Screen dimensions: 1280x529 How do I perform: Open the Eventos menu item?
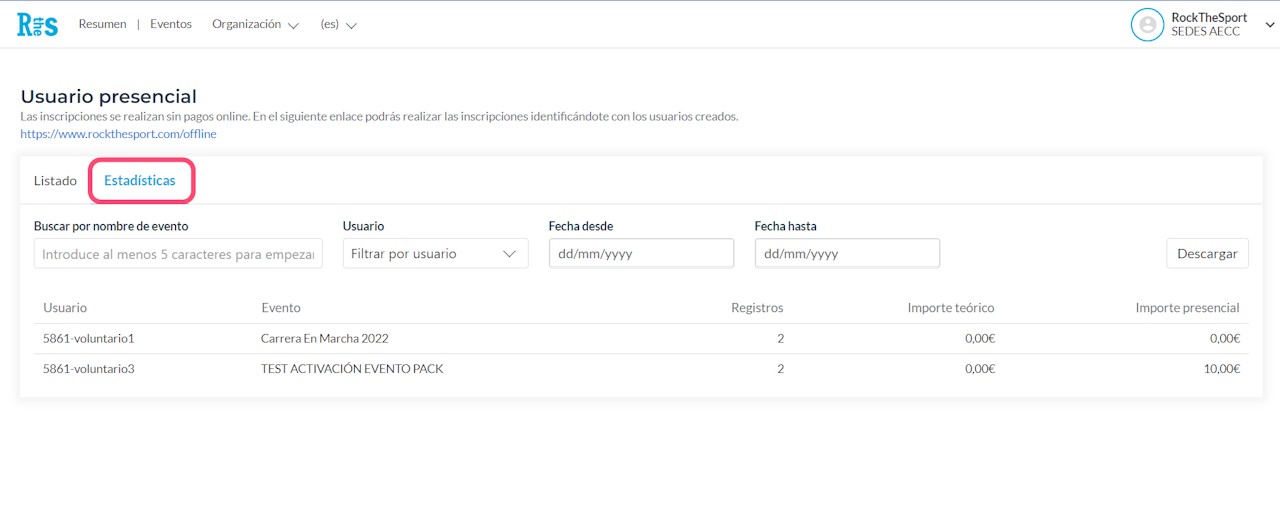(x=171, y=25)
